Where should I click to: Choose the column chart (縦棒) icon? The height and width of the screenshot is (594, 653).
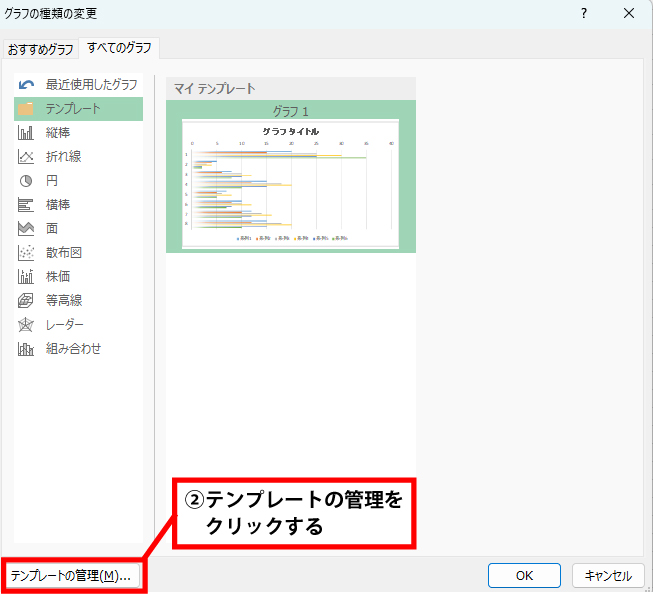[x=26, y=133]
